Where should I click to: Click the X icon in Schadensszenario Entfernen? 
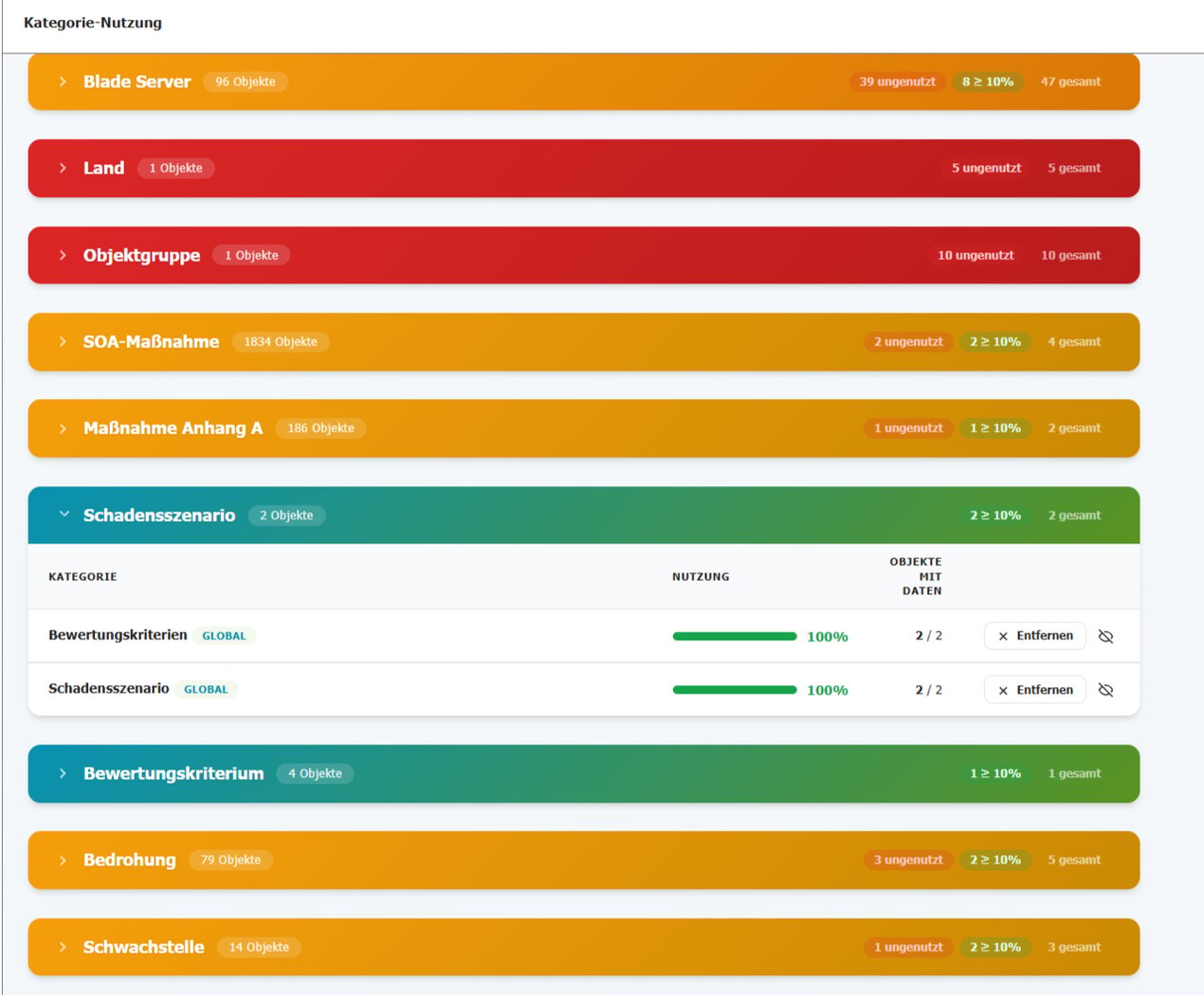tap(1003, 691)
